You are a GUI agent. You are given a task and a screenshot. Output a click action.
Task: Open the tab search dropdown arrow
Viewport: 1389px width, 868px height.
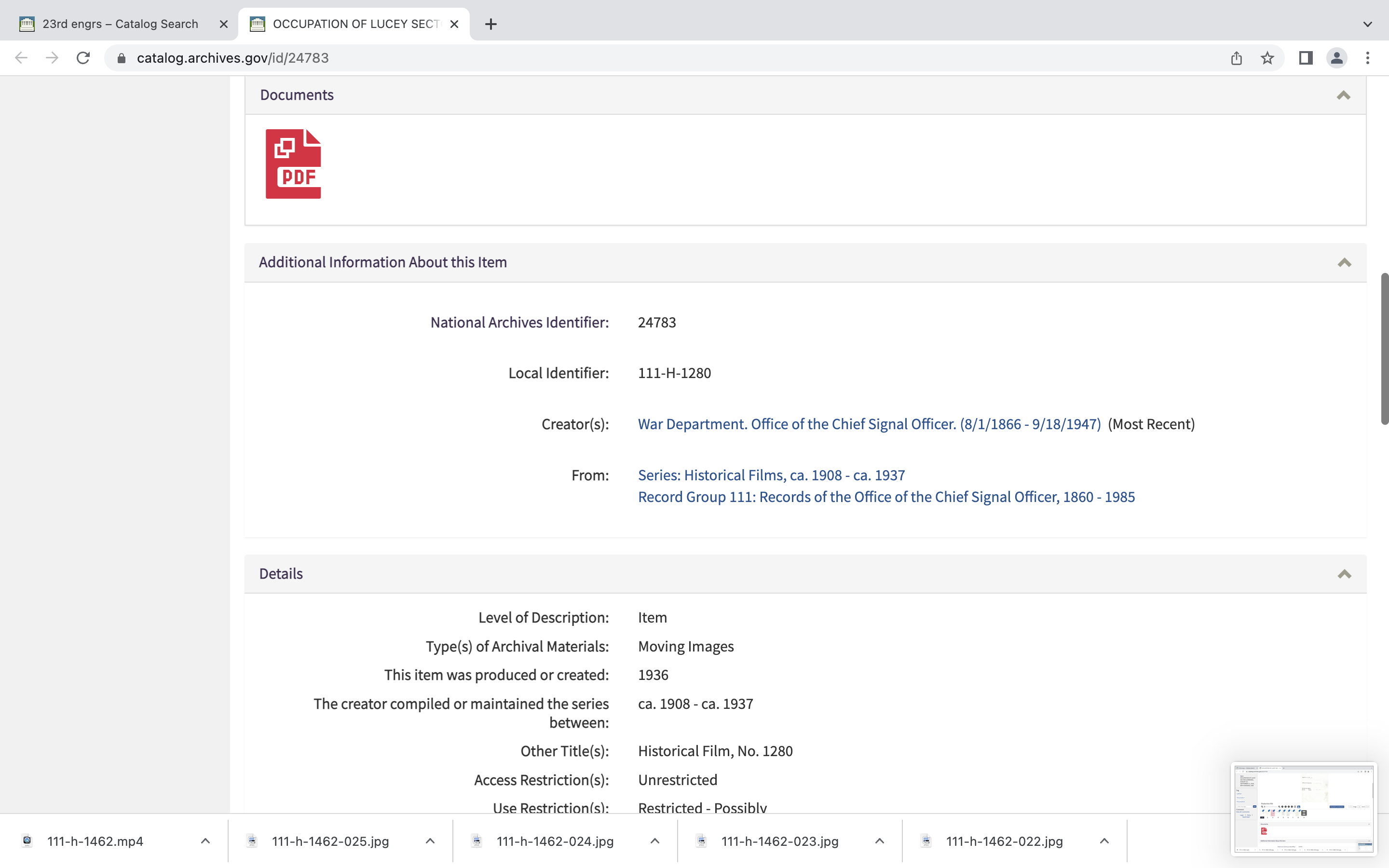(x=1367, y=24)
